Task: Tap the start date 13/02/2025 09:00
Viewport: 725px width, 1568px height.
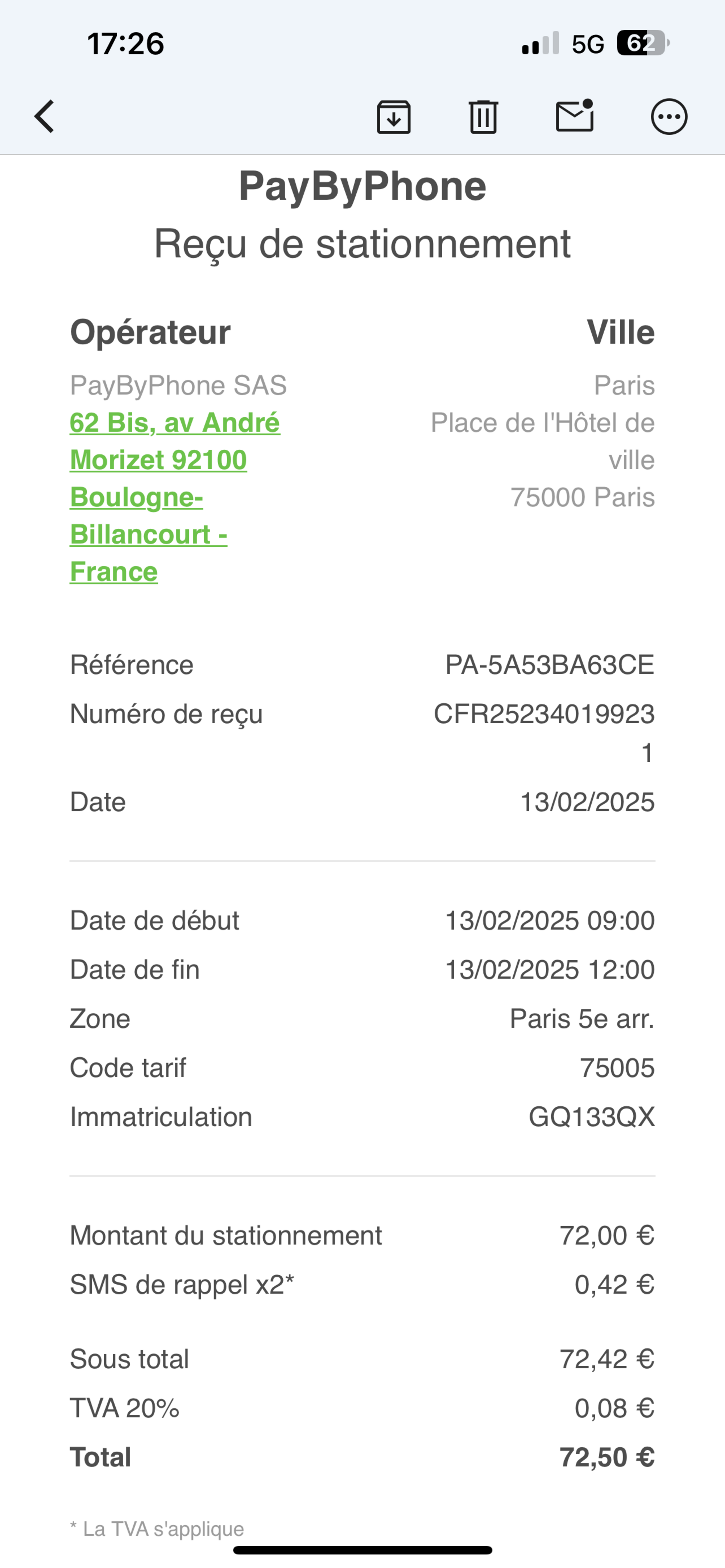Action: click(549, 920)
